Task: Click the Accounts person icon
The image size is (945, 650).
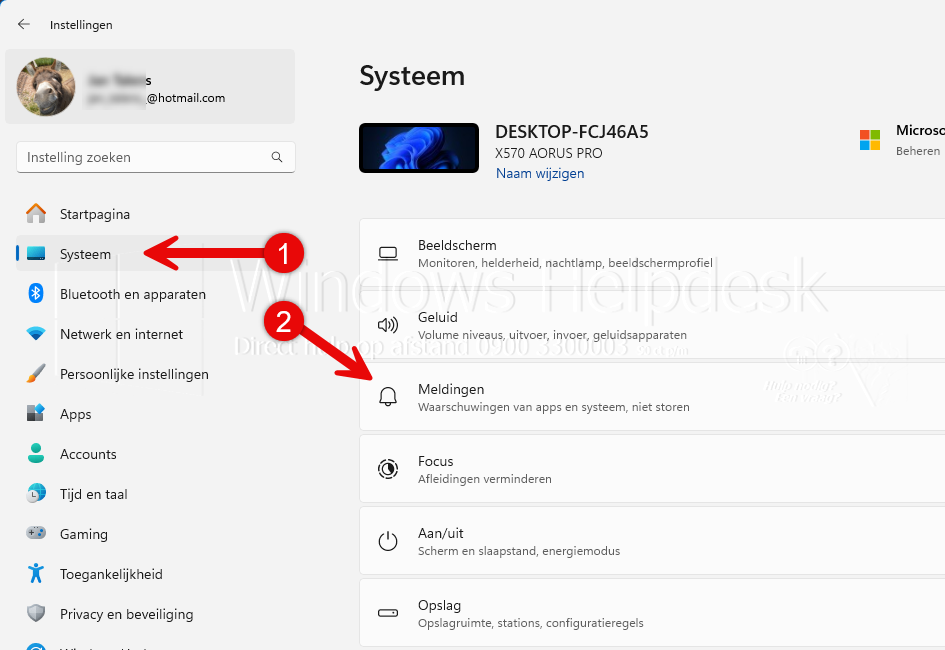Action: [x=36, y=453]
